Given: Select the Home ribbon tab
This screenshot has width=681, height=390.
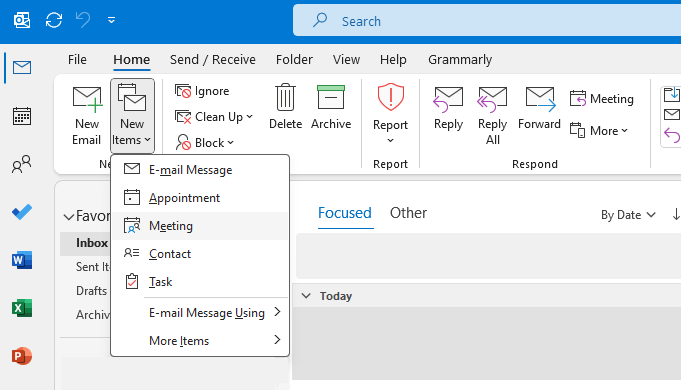Looking at the screenshot, I should pyautogui.click(x=132, y=59).
